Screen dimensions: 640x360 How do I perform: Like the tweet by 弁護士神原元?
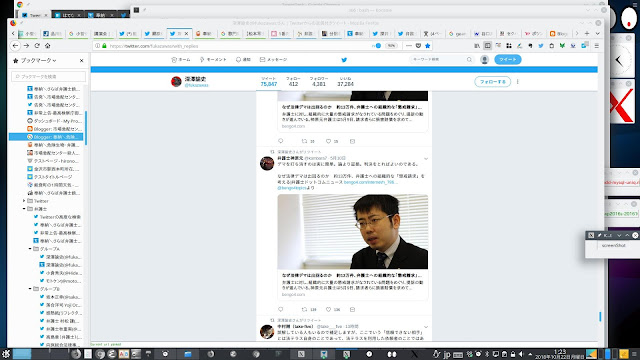[x=328, y=309]
